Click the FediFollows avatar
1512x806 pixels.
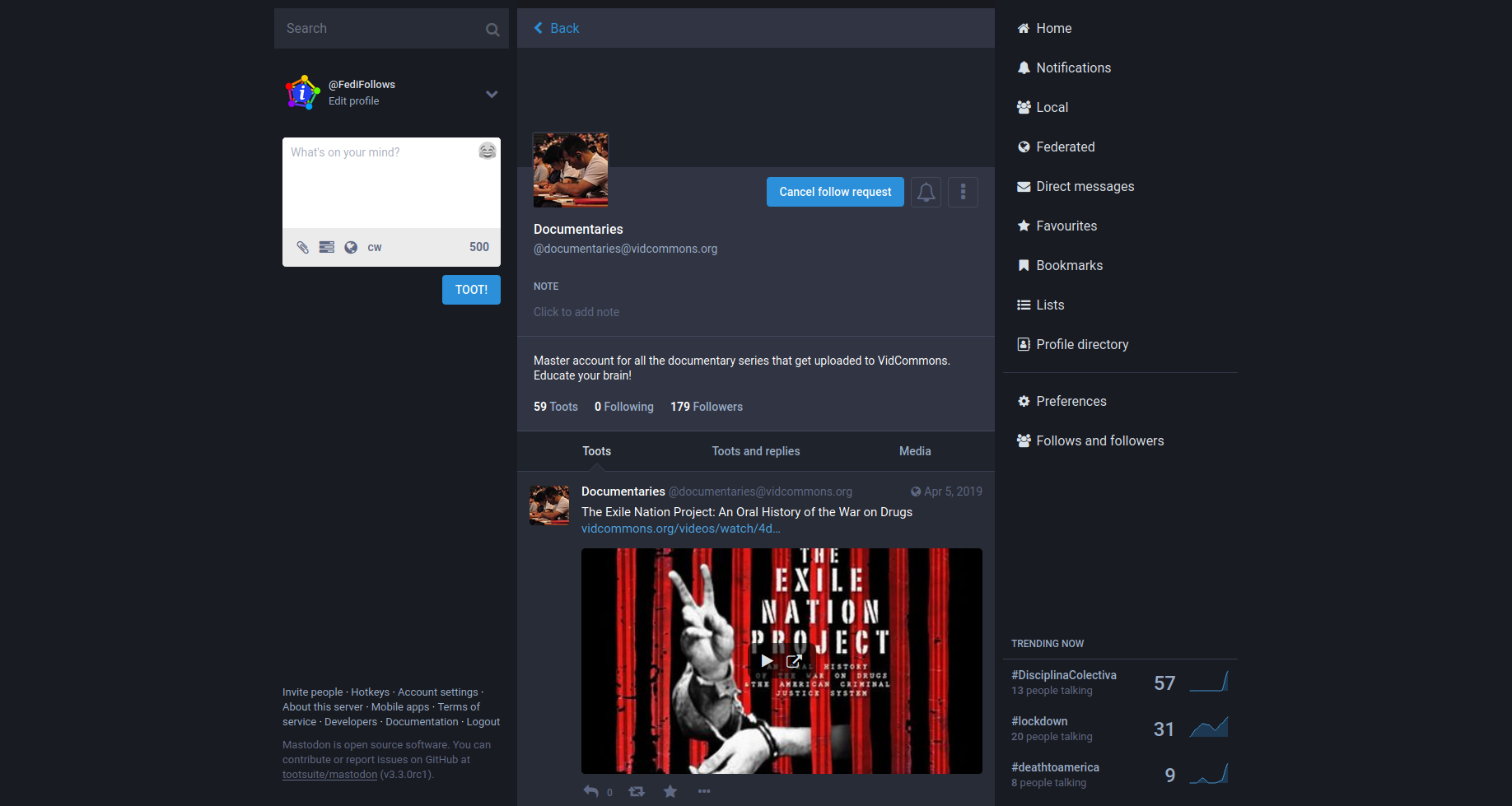302,92
